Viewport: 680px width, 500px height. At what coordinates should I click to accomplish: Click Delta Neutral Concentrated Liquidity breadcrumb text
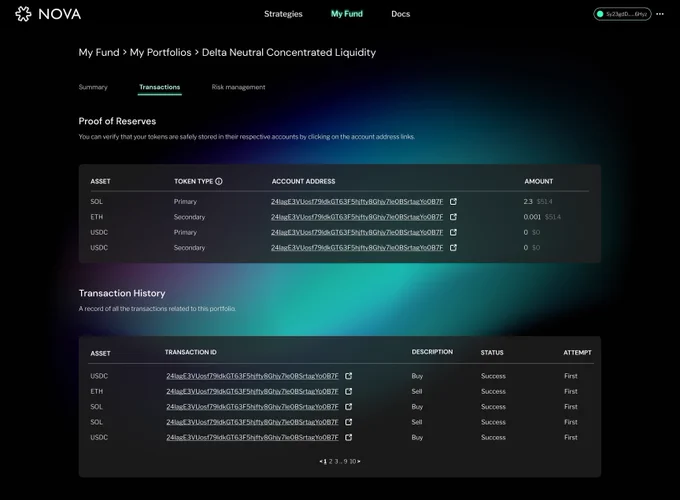[289, 52]
